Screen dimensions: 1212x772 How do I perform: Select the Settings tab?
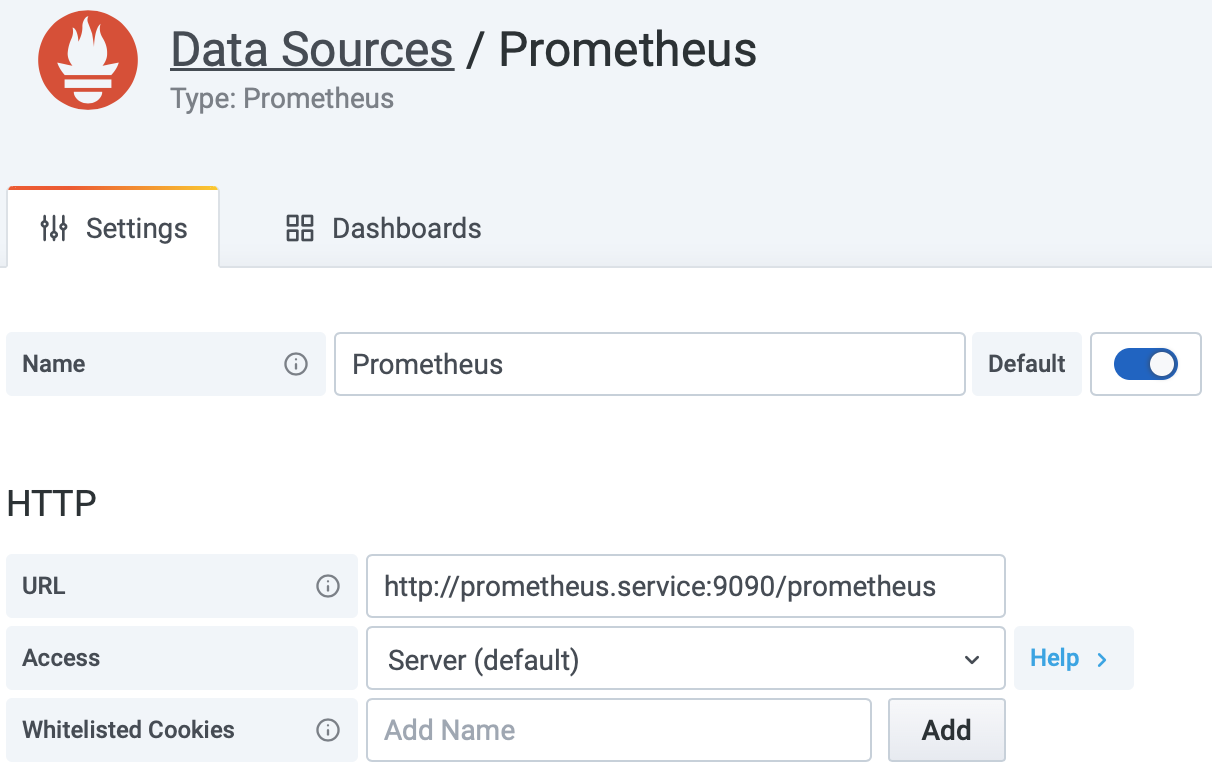point(113,228)
